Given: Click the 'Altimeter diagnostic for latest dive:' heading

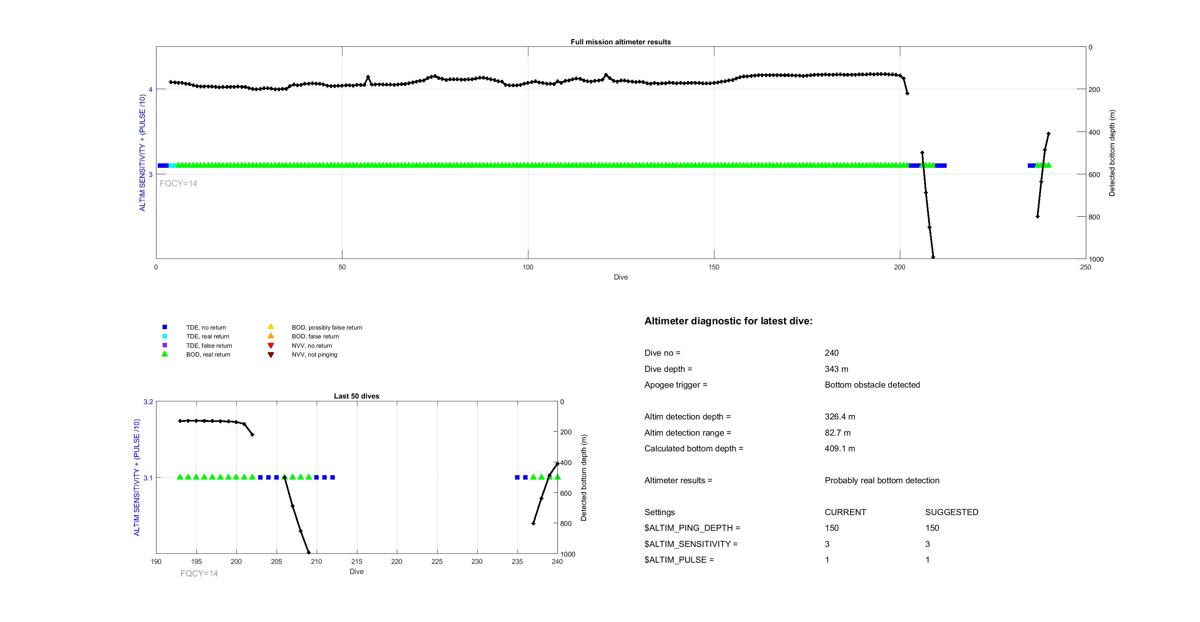Looking at the screenshot, I should click(729, 322).
